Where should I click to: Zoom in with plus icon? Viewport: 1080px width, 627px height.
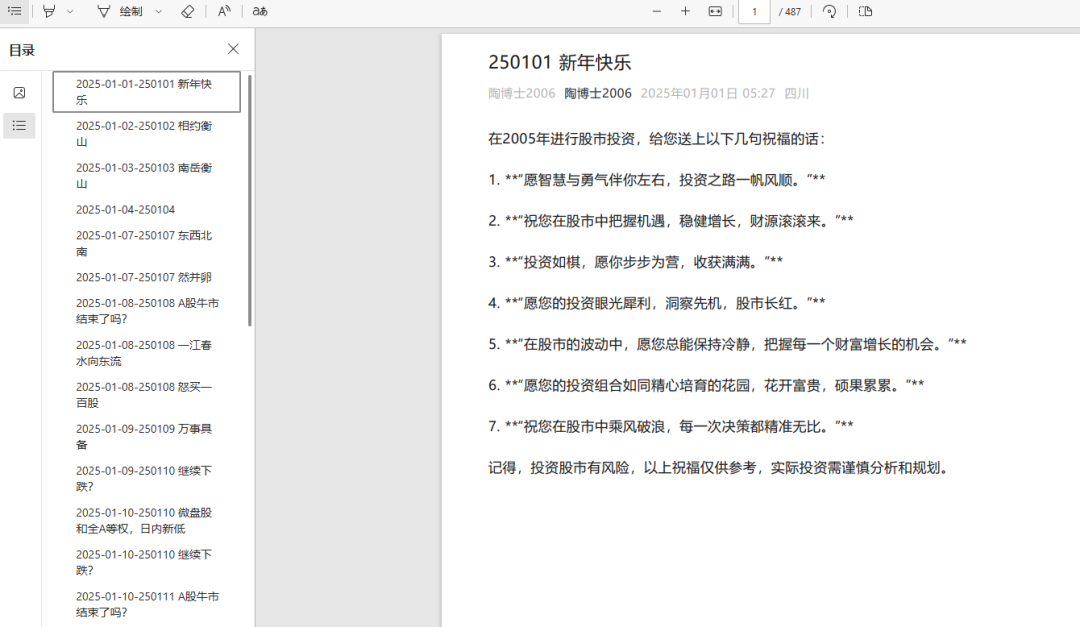tap(685, 11)
